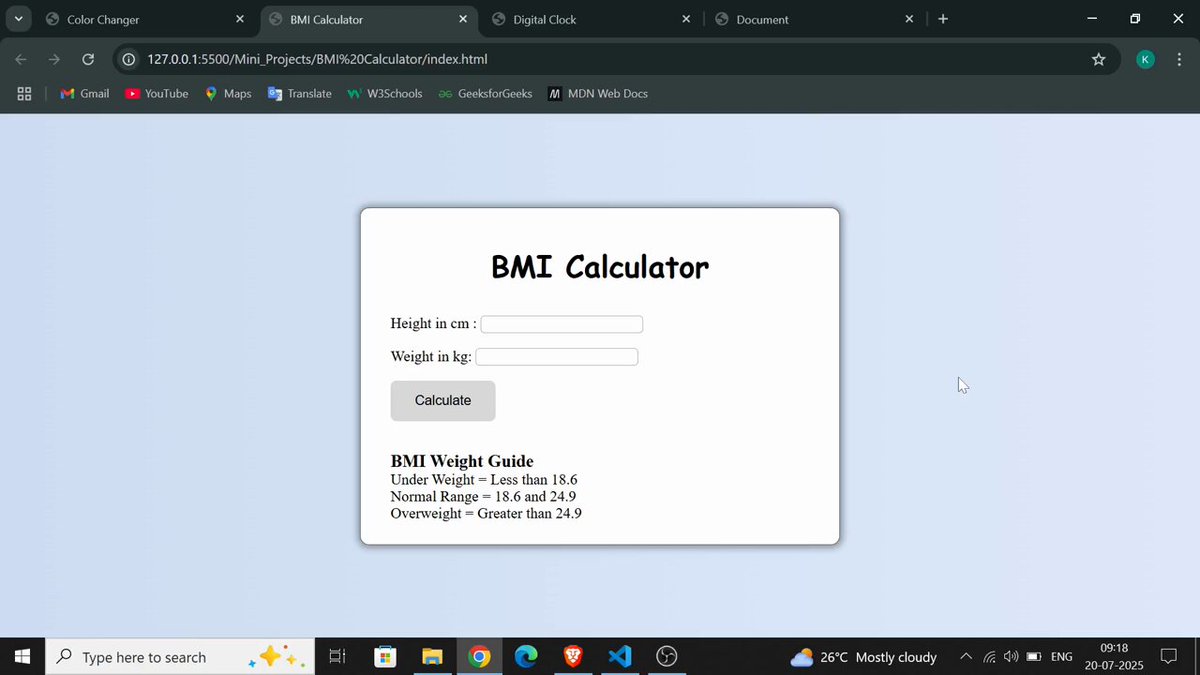Open the Windows Start menu
Image resolution: width=1200 pixels, height=675 pixels.
pos(22,657)
